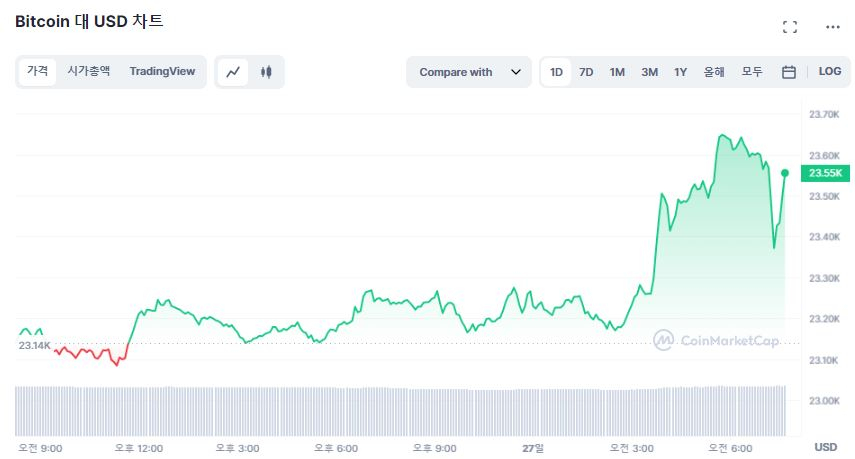Select the 1Y time range
855x459 pixels.
(680, 72)
